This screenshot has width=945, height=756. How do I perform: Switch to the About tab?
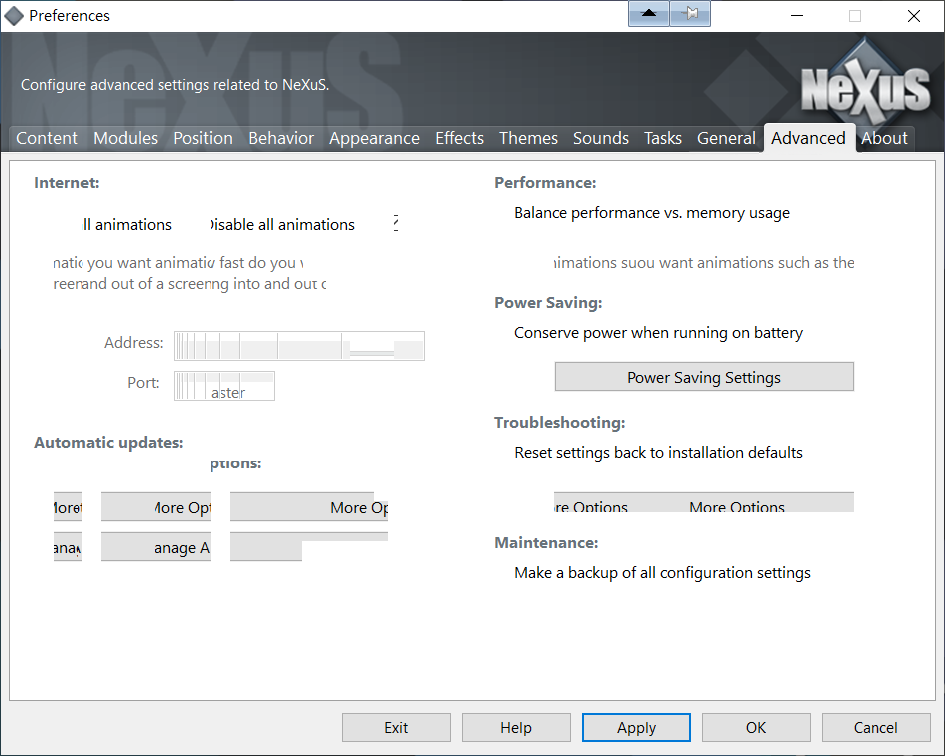pos(884,138)
